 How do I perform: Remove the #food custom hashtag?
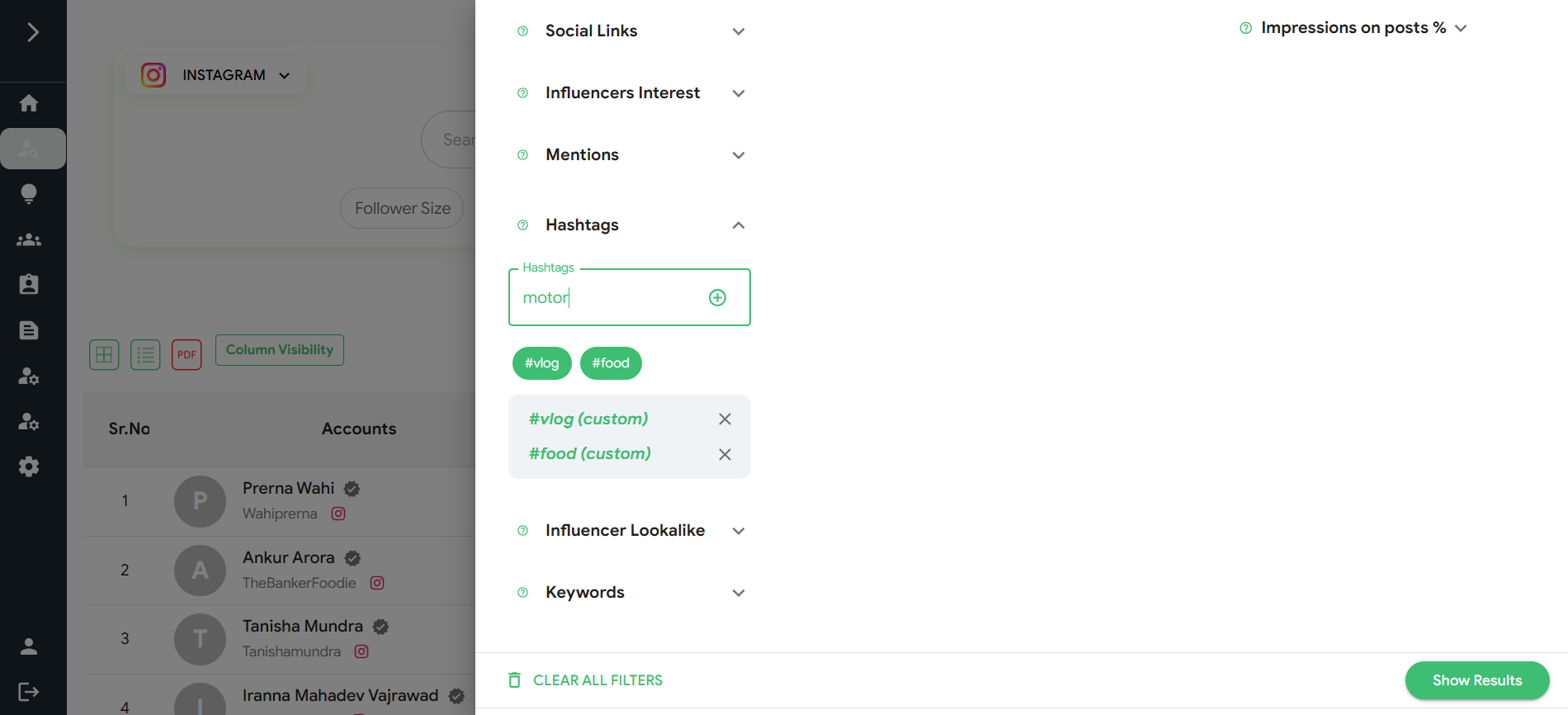pyautogui.click(x=725, y=455)
